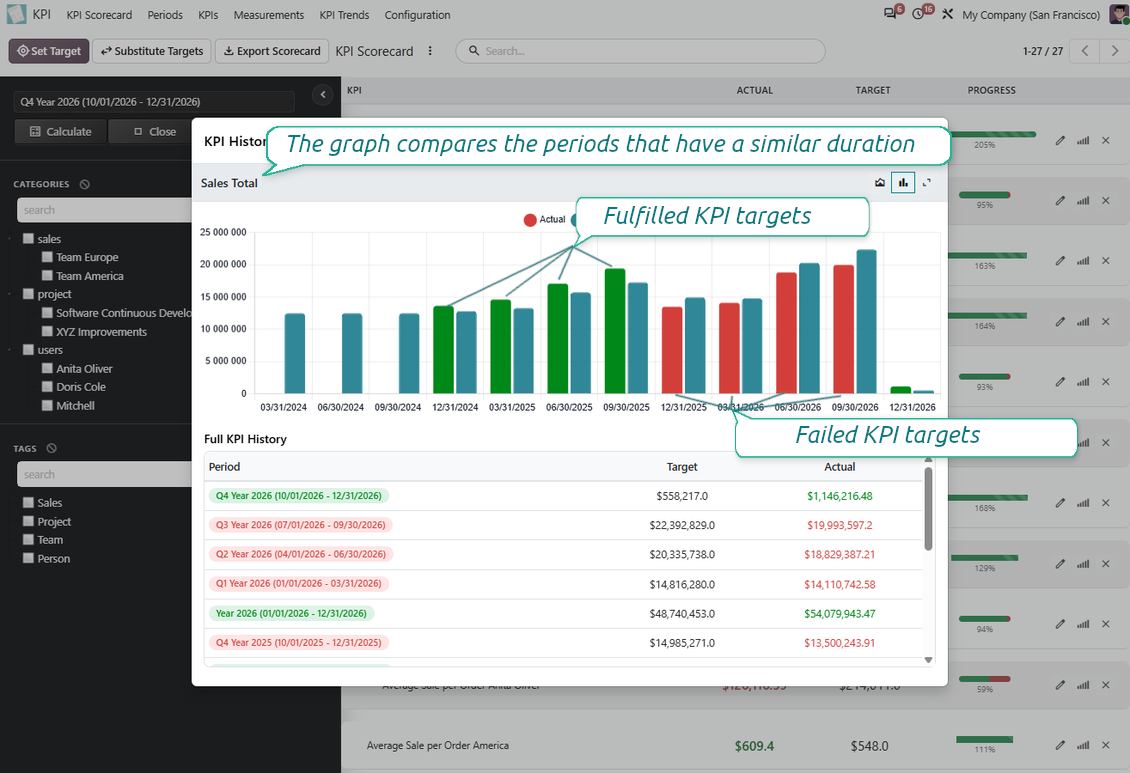Viewport: 1130px width, 773px height.
Task: Check the Person tag checkbox
Action: click(29, 558)
